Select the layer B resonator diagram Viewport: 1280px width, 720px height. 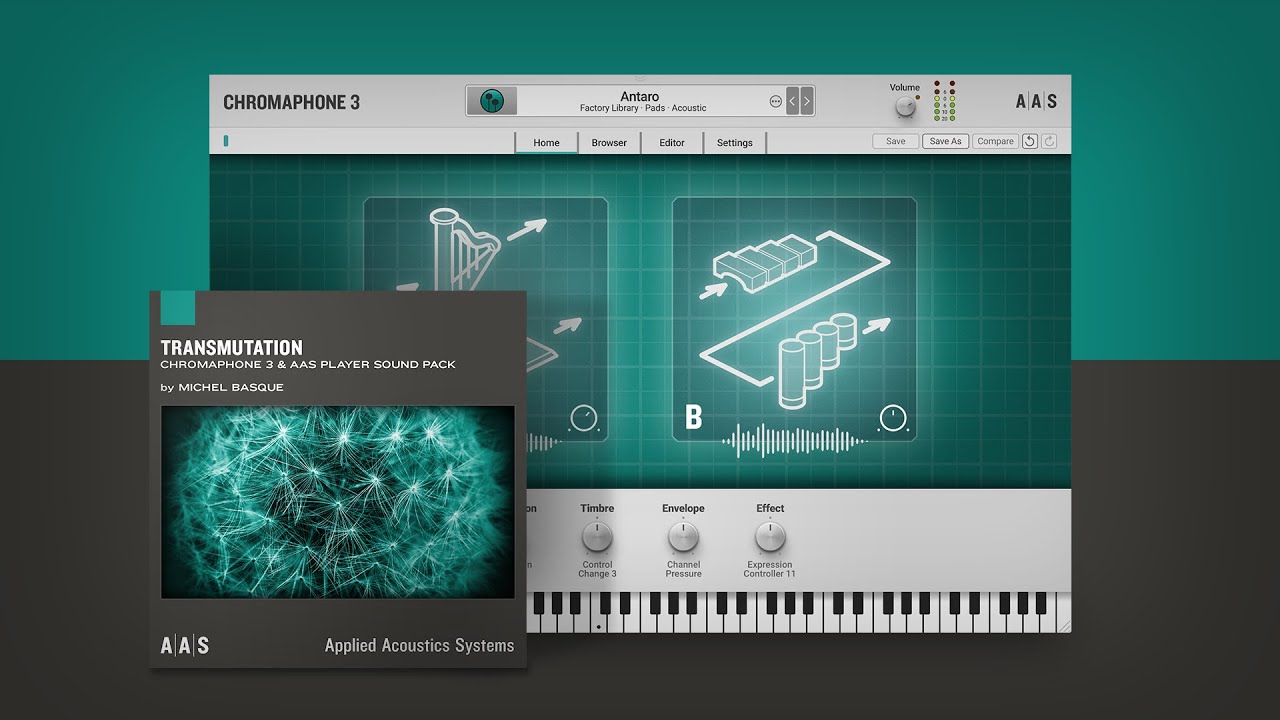(794, 319)
